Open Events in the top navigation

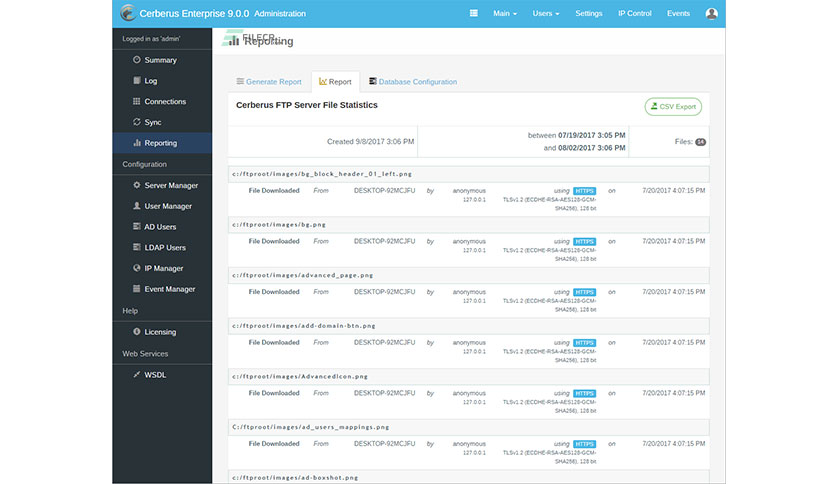pos(678,13)
